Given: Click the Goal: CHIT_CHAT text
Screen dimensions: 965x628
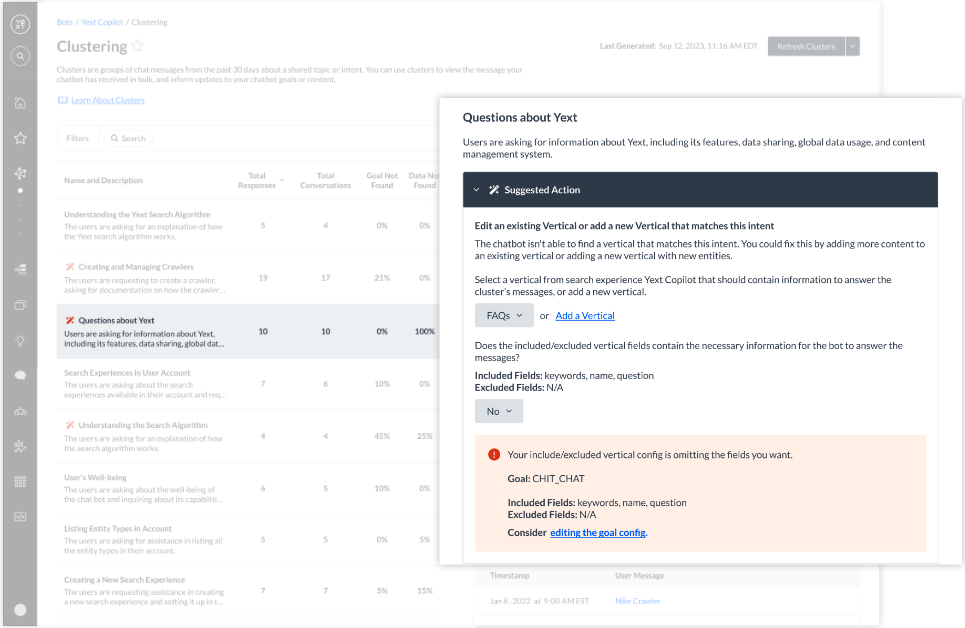Looking at the screenshot, I should tap(546, 478).
